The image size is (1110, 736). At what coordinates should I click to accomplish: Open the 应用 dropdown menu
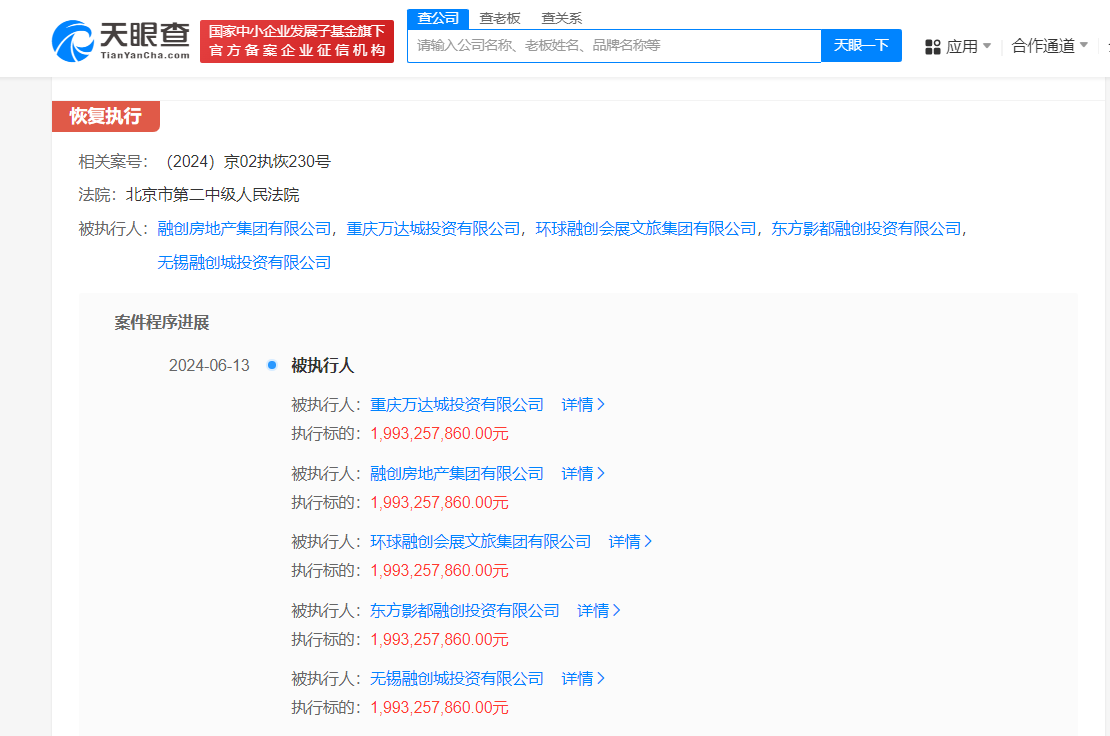tap(958, 46)
